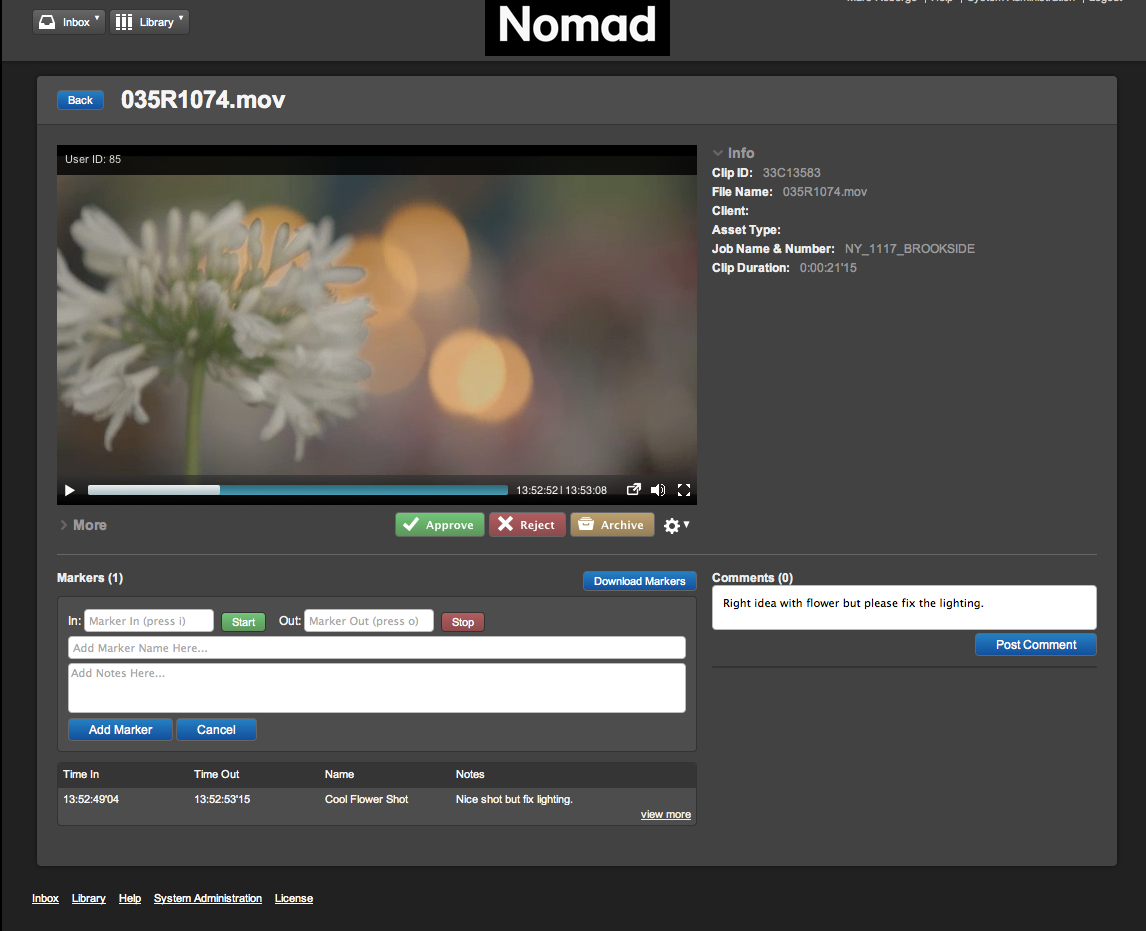
Task: Click the Marker In input field
Action: click(149, 621)
